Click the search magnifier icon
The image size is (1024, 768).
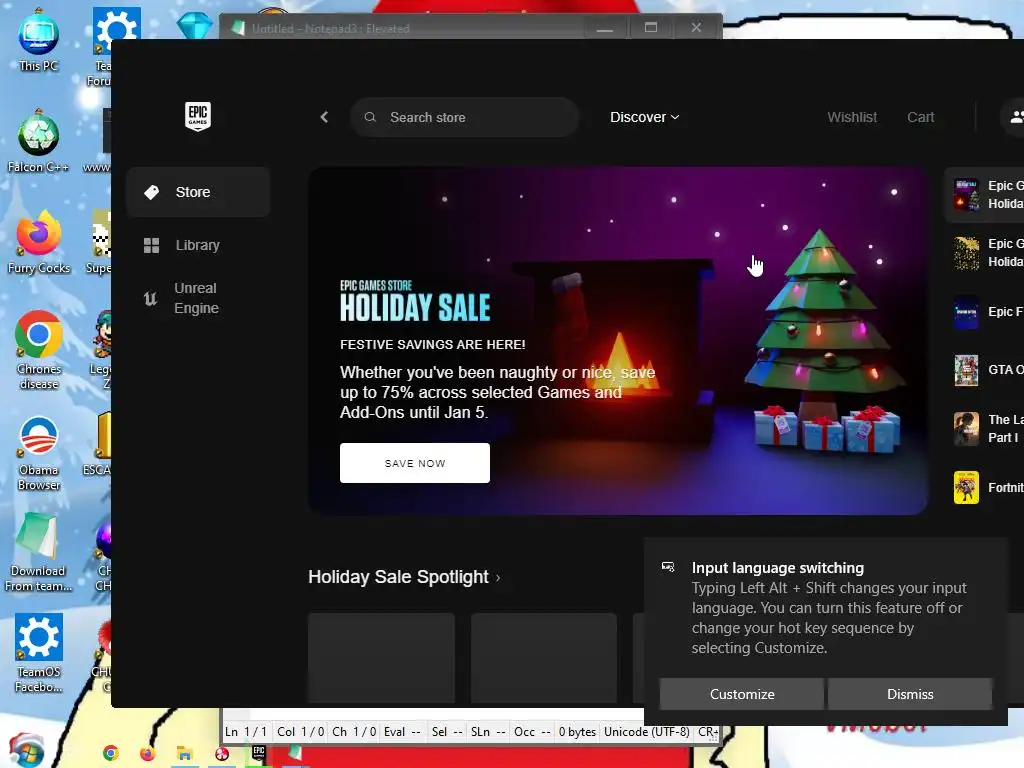pos(370,117)
